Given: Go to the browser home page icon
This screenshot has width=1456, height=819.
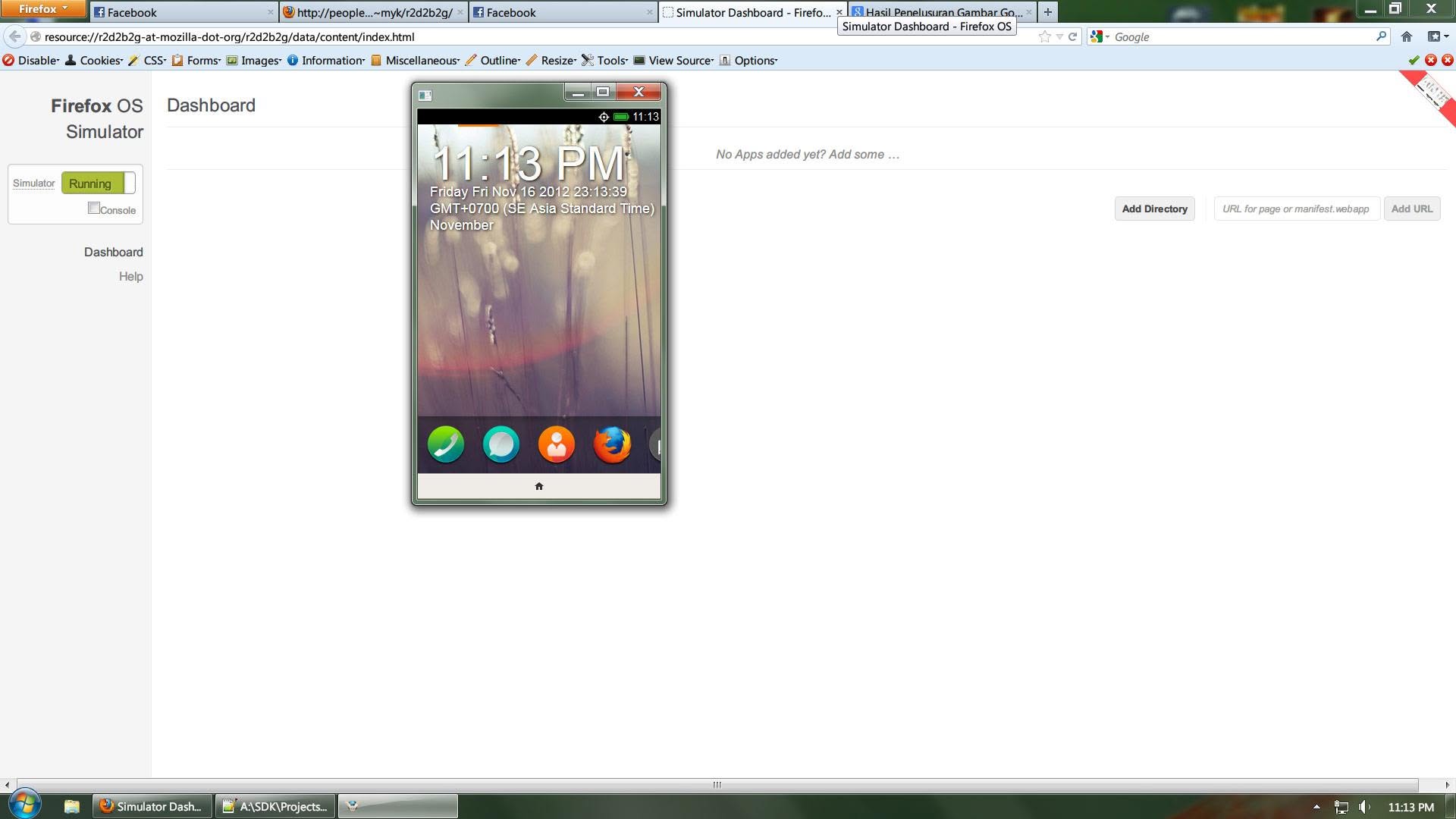Looking at the screenshot, I should [x=1407, y=36].
